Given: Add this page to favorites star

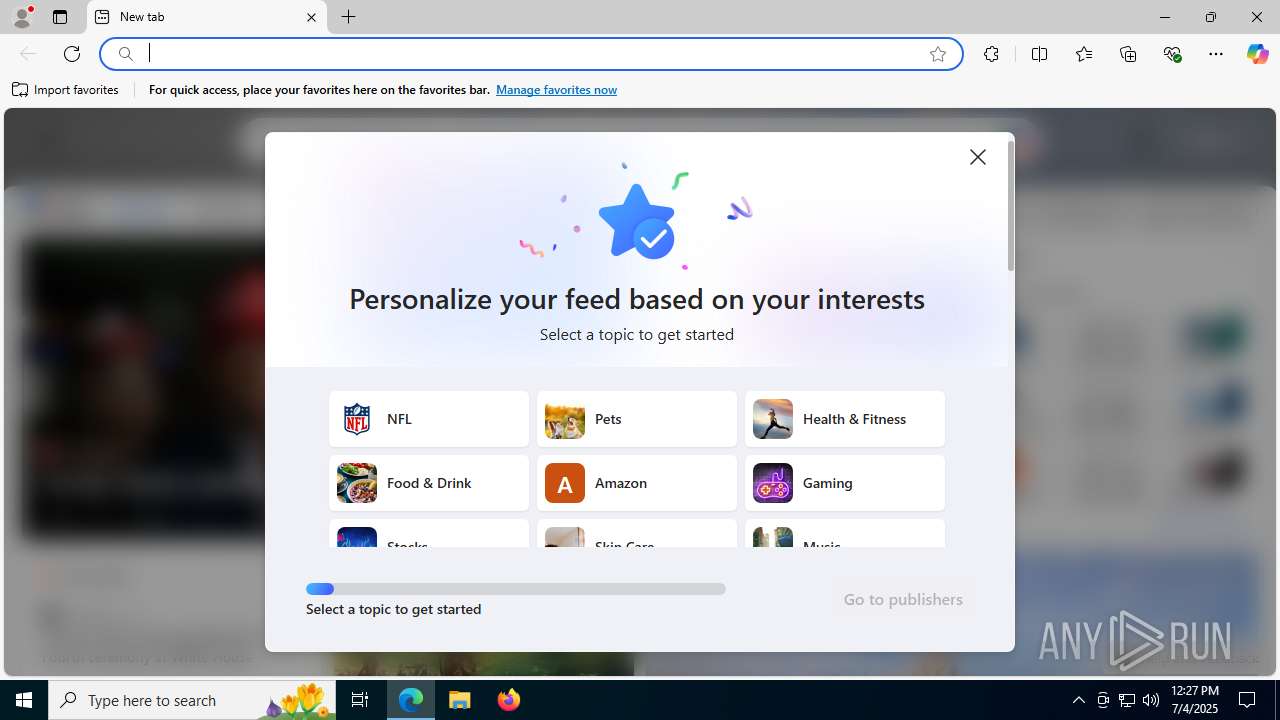Looking at the screenshot, I should (x=937, y=54).
